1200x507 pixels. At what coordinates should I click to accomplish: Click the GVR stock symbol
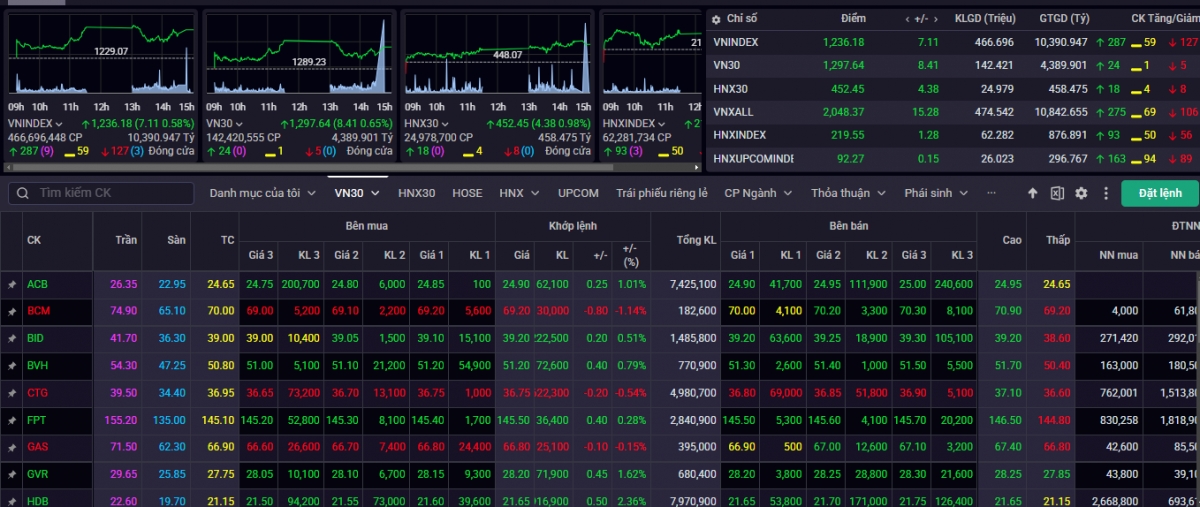point(37,474)
